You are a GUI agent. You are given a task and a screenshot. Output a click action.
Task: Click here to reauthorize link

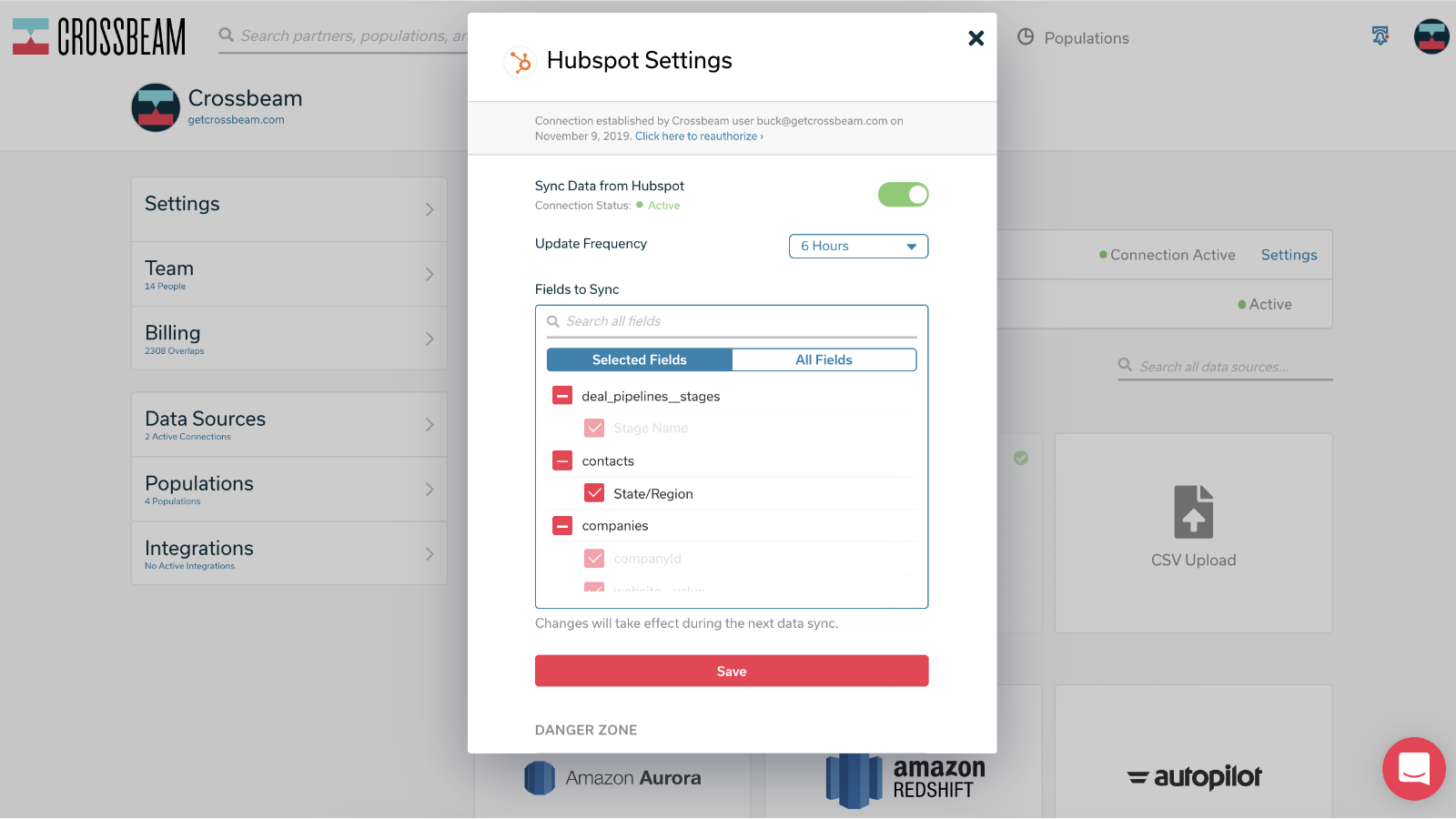[699, 136]
